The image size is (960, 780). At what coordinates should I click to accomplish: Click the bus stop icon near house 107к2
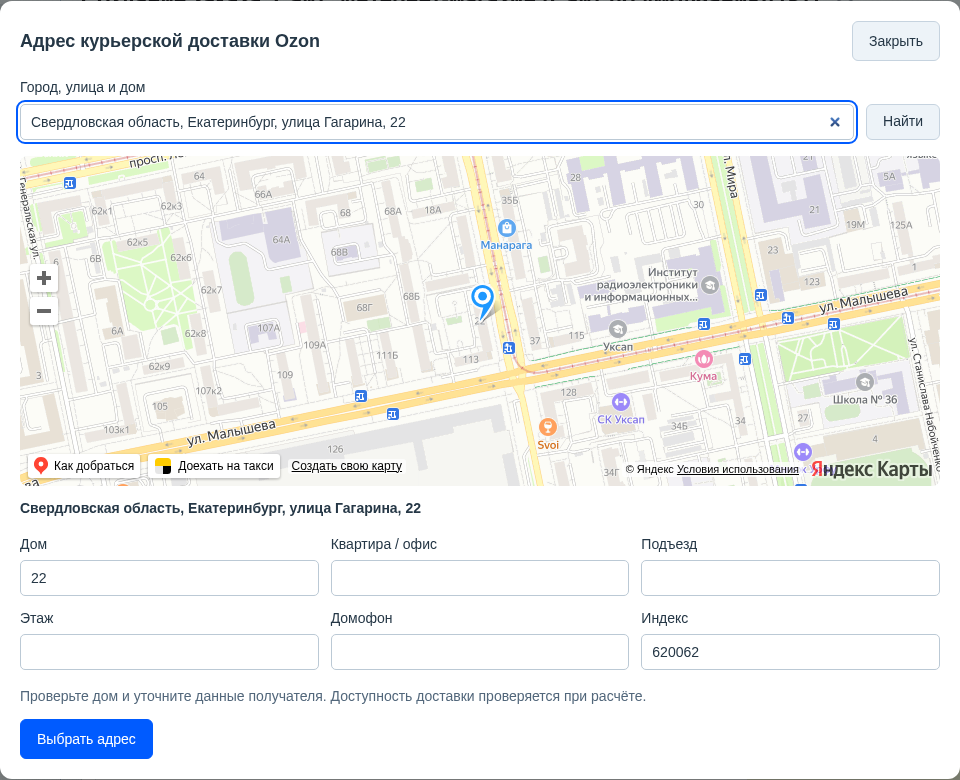pos(361,396)
